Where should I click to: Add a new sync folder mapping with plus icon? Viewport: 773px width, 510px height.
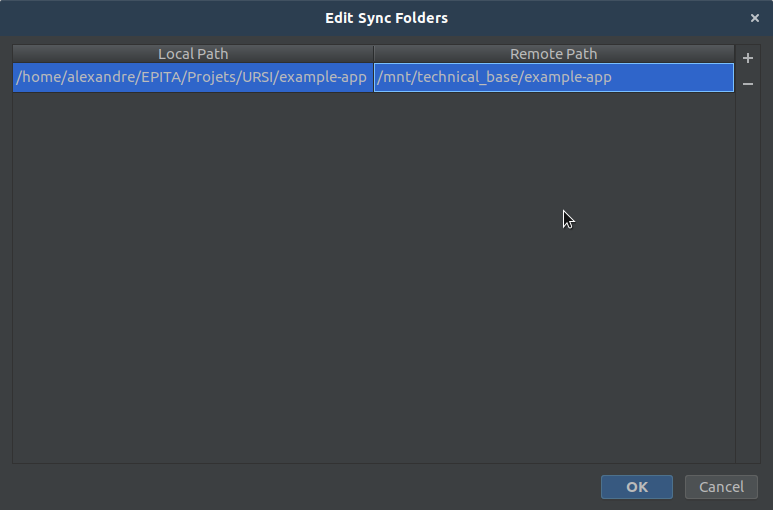[x=747, y=58]
